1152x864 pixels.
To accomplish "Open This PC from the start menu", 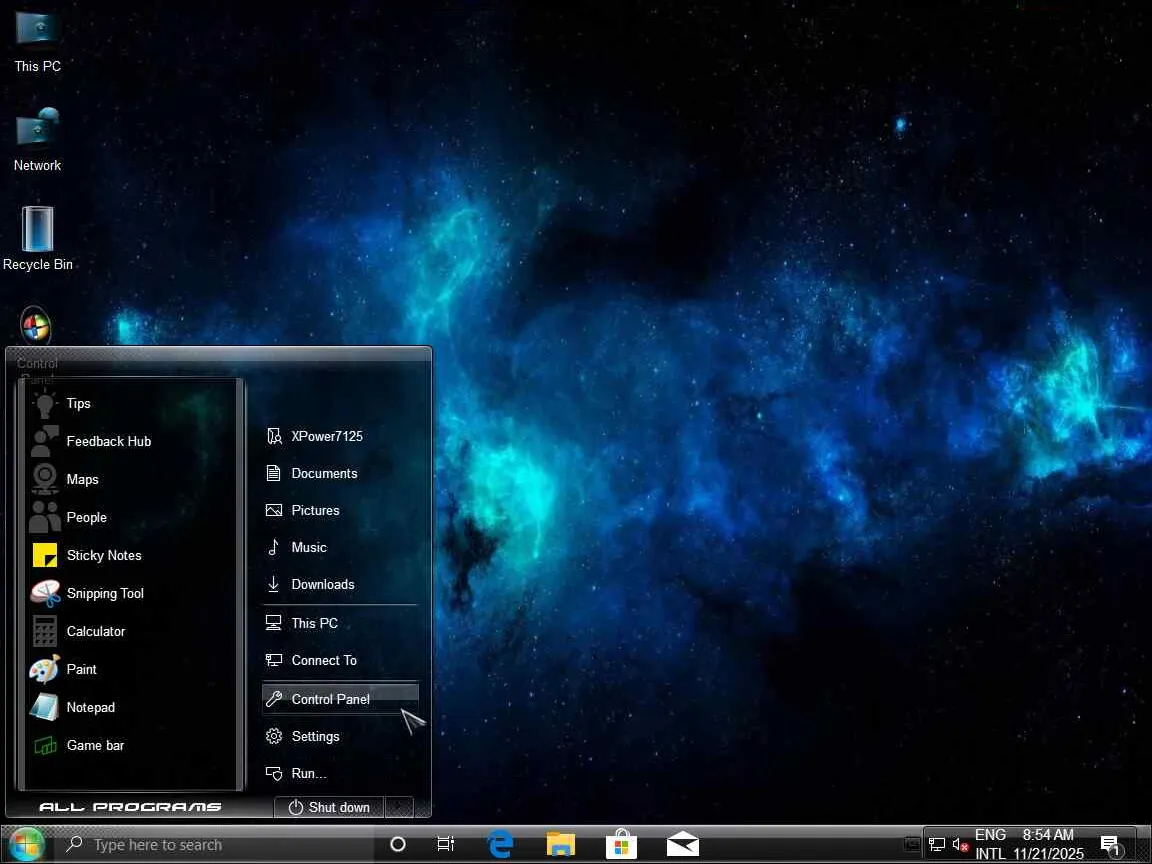I will click(340, 623).
